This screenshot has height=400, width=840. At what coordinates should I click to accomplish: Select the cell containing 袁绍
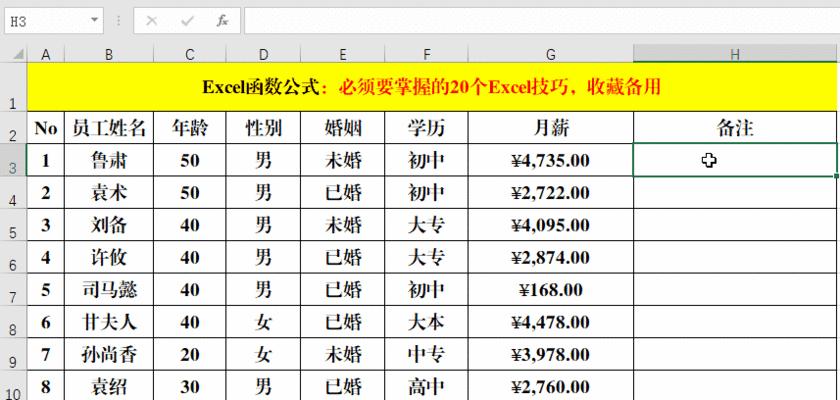(x=109, y=386)
